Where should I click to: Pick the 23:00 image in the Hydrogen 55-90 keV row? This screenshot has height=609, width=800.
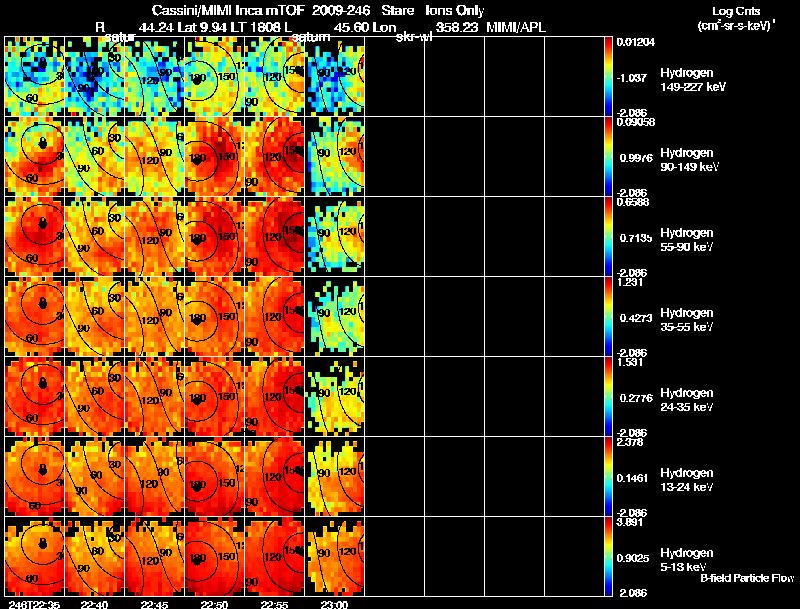tap(335, 237)
